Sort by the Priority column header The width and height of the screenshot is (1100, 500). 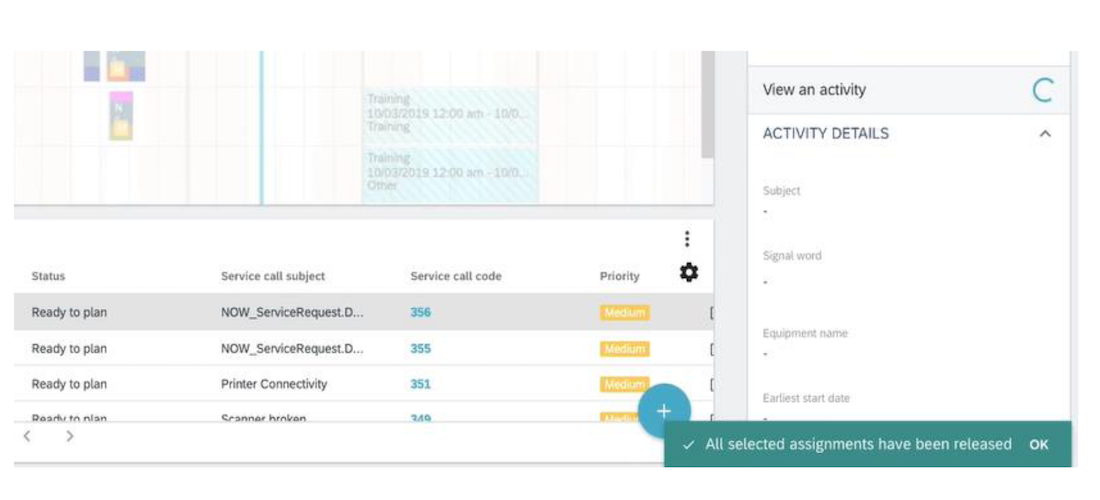pos(619,276)
